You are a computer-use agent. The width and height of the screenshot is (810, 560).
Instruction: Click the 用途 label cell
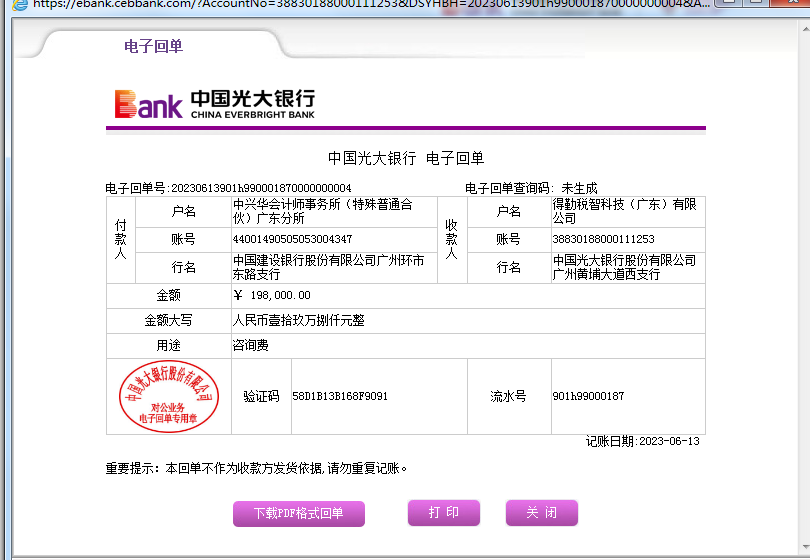[168, 345]
